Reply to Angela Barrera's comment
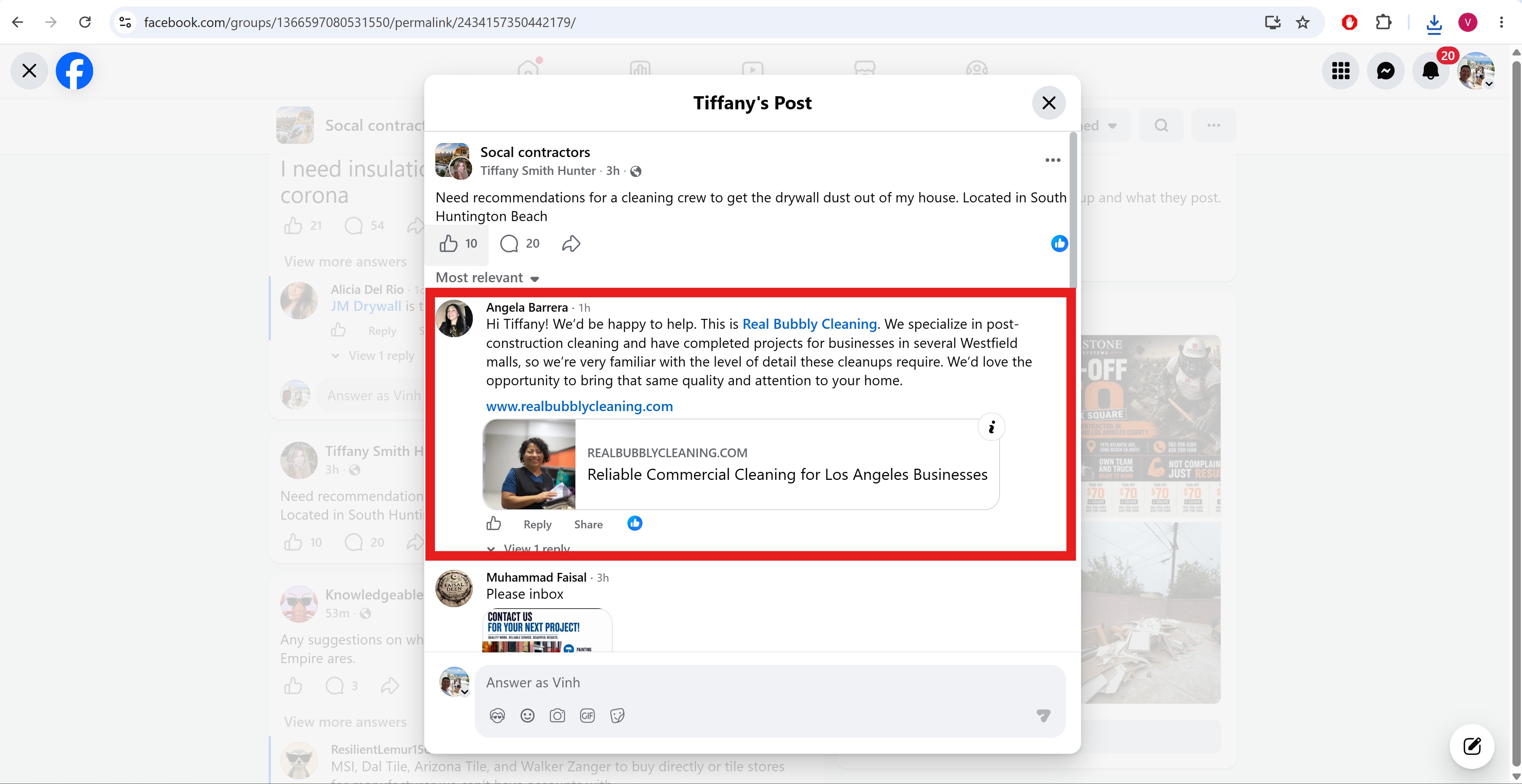Viewport: 1522px width, 784px height. (x=537, y=524)
